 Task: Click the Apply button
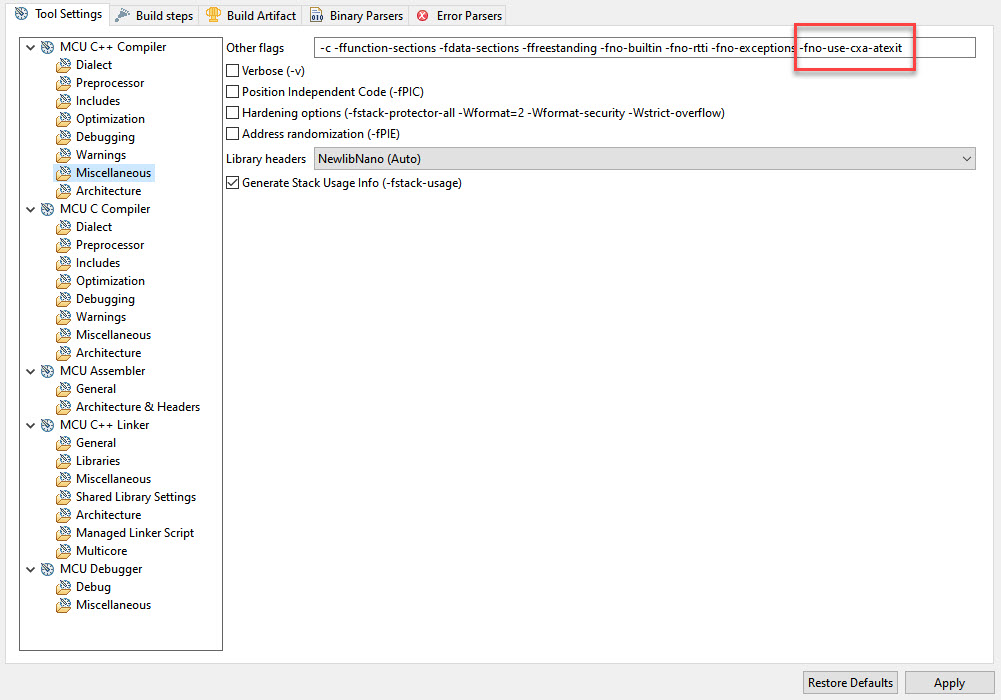coord(949,683)
